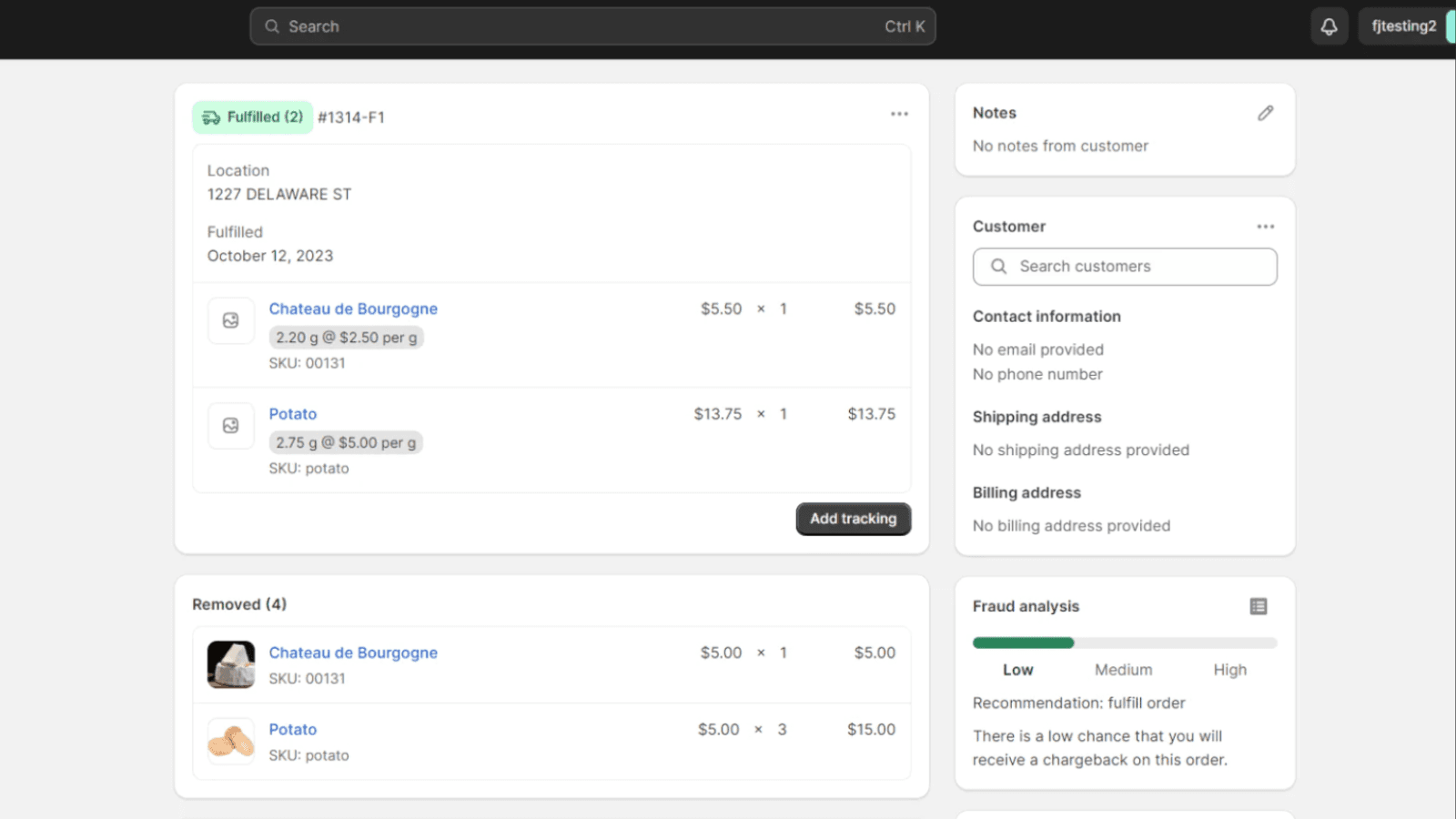This screenshot has height=819, width=1456.
Task: Open the removed Potato product link
Action: [293, 730]
